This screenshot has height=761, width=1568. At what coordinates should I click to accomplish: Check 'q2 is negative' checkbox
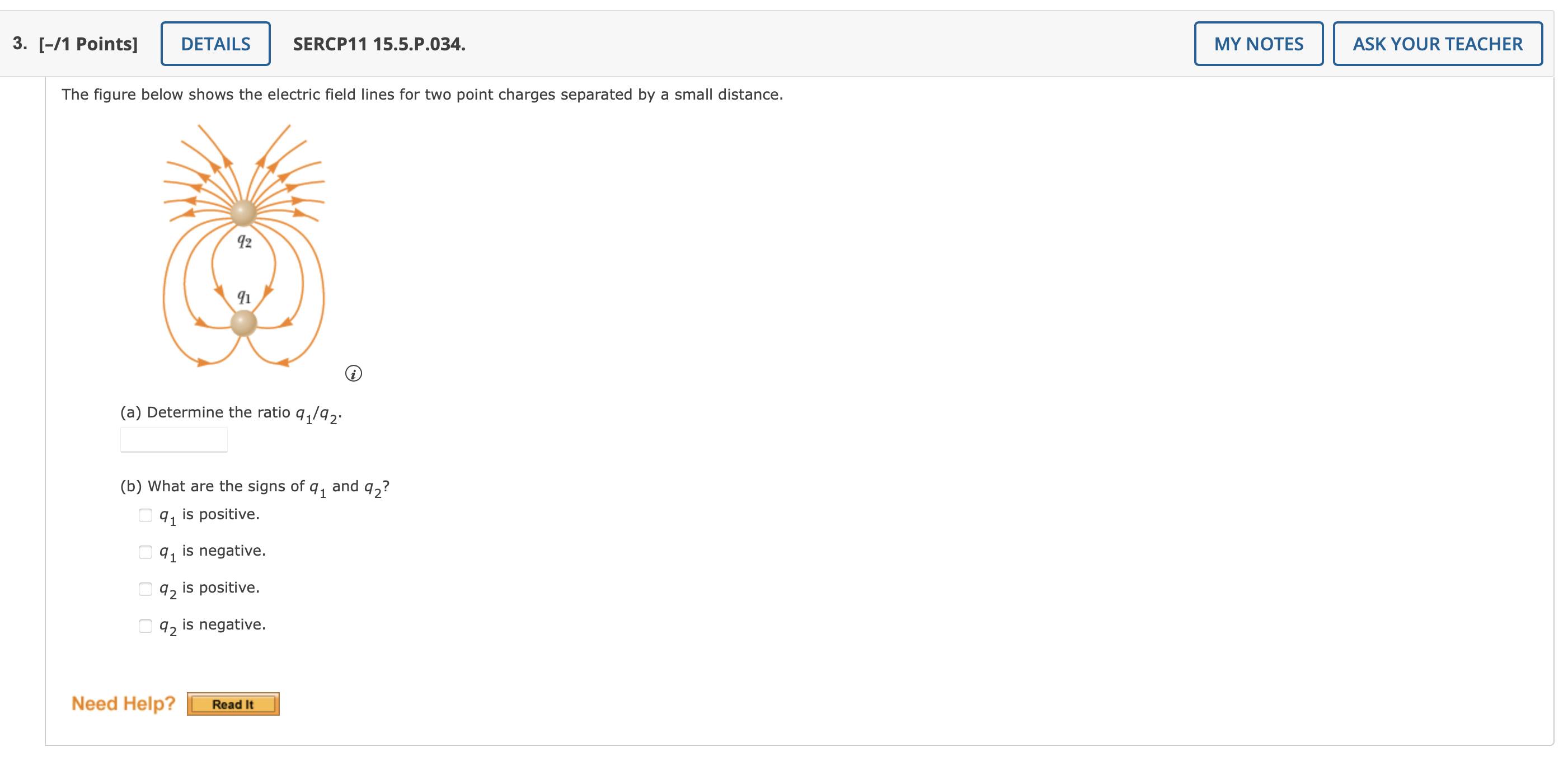click(x=145, y=625)
